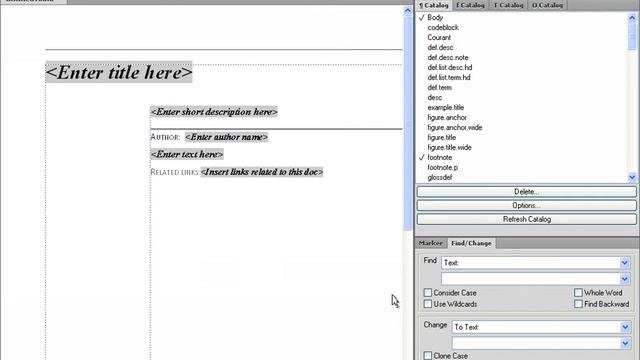Choose the figure.anchor.wide format
Screen dimensions: 640x360
455,127
